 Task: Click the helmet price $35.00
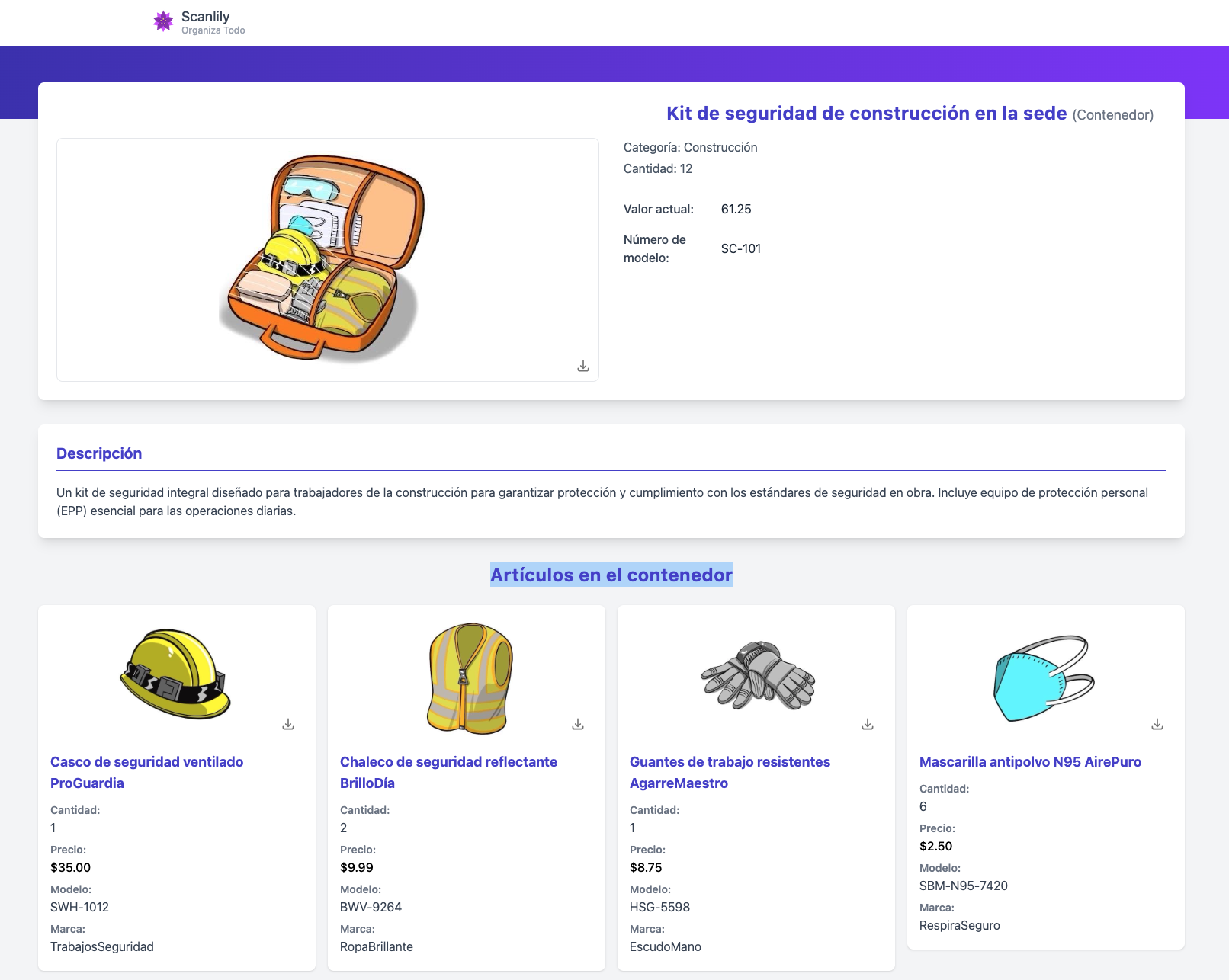pos(70,867)
